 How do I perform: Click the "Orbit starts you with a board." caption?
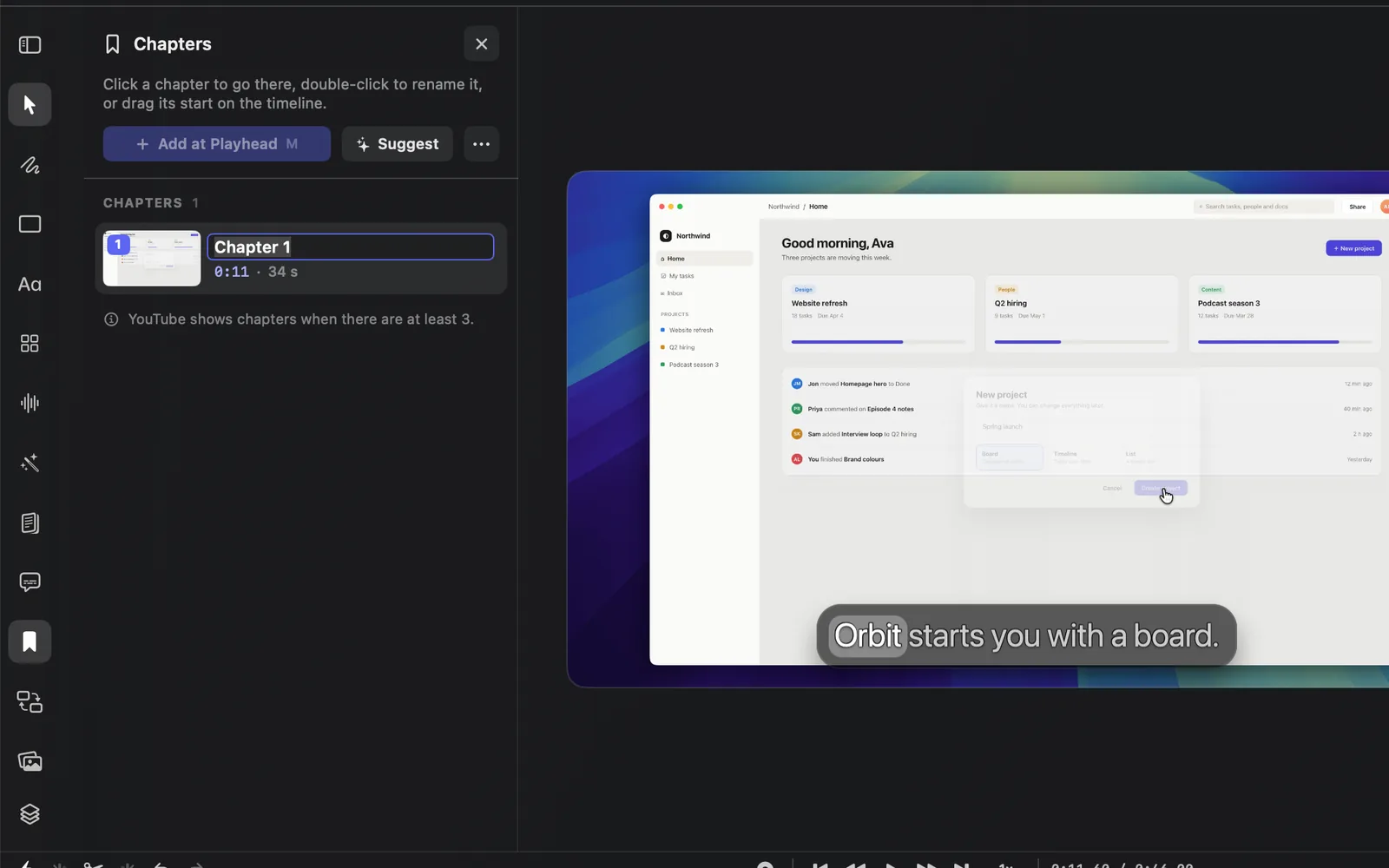tap(1026, 635)
